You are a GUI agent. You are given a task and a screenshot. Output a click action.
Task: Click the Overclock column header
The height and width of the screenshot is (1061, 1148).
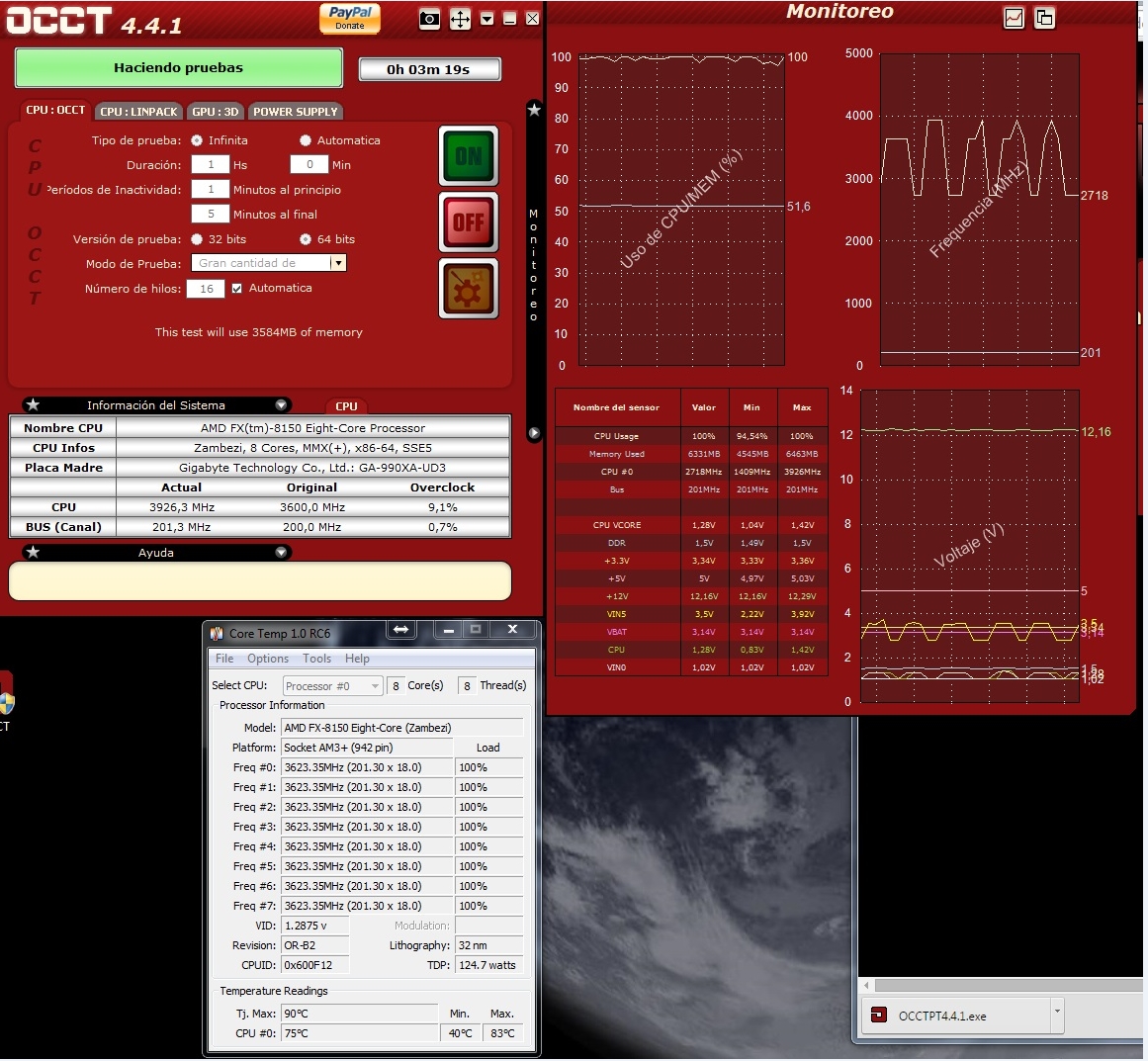pyautogui.click(x=442, y=487)
